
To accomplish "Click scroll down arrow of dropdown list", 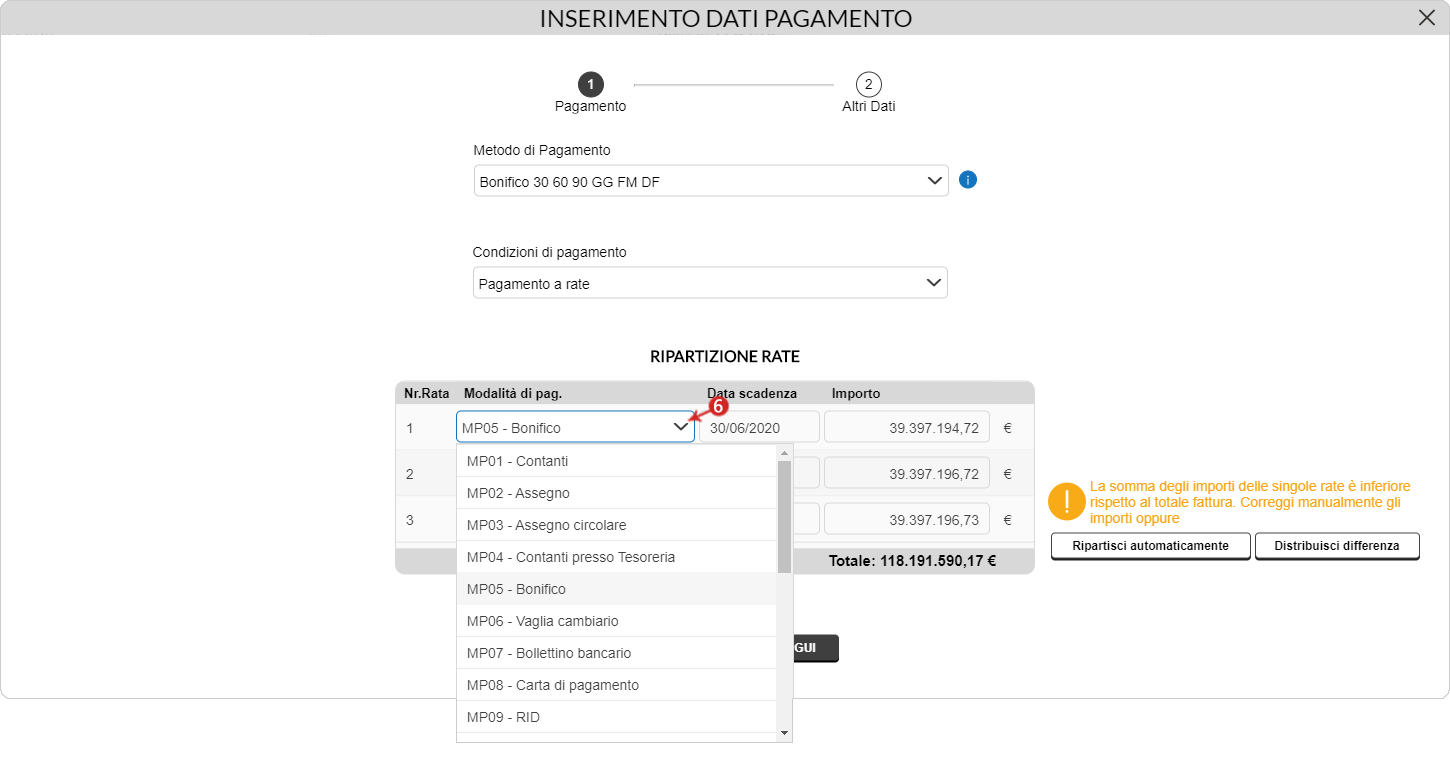I will pos(784,733).
